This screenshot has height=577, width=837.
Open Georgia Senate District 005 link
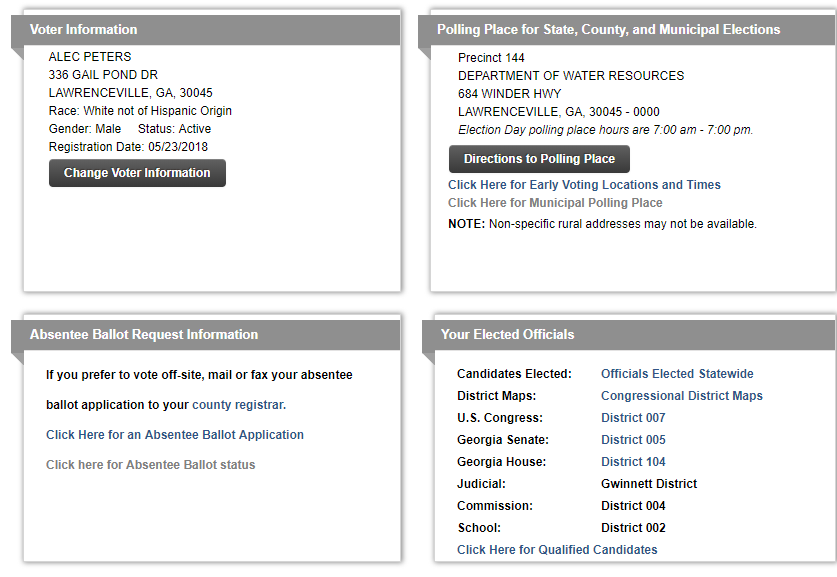coord(633,439)
